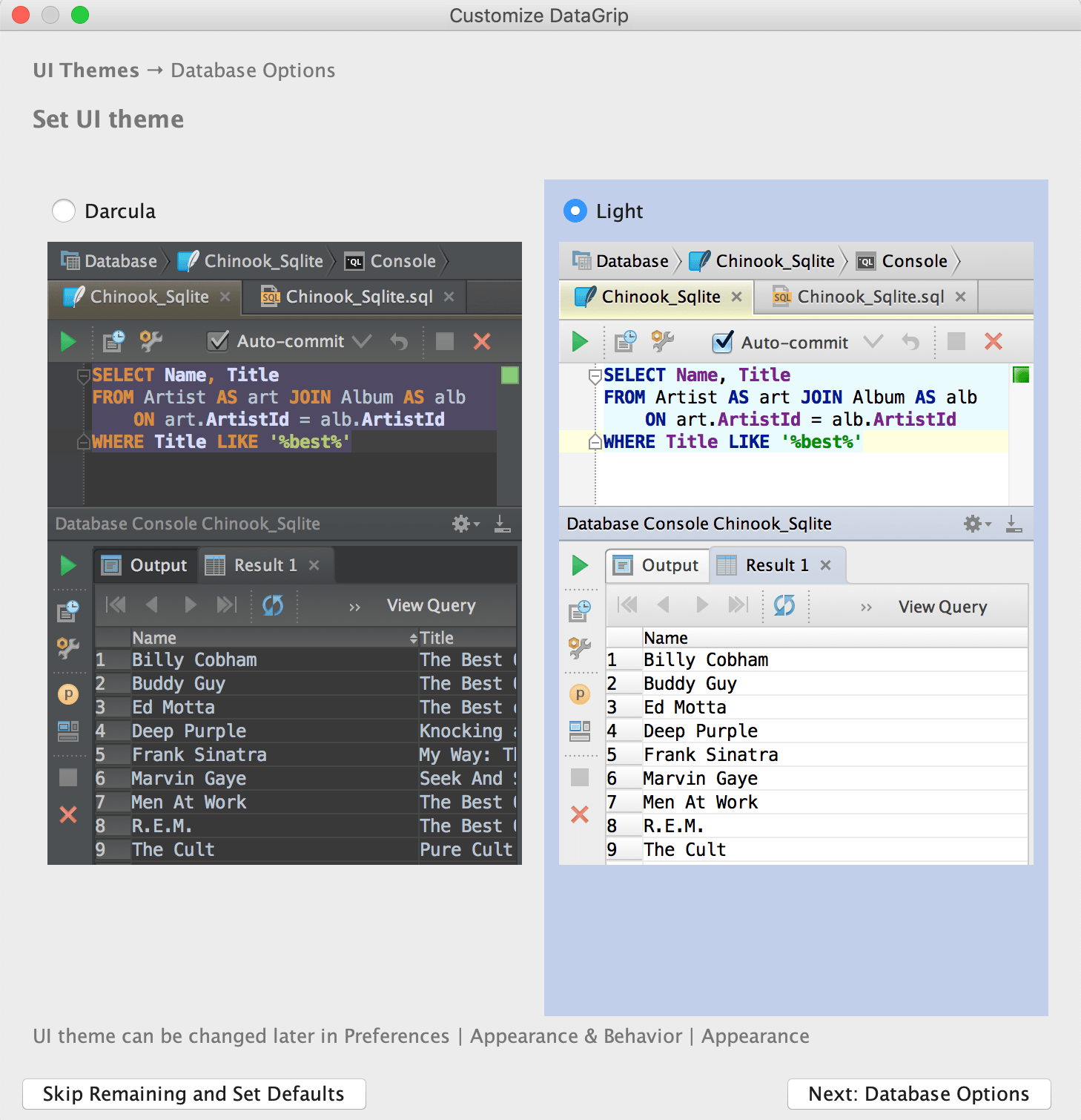Open the Output tab in Light preview

pyautogui.click(x=658, y=565)
